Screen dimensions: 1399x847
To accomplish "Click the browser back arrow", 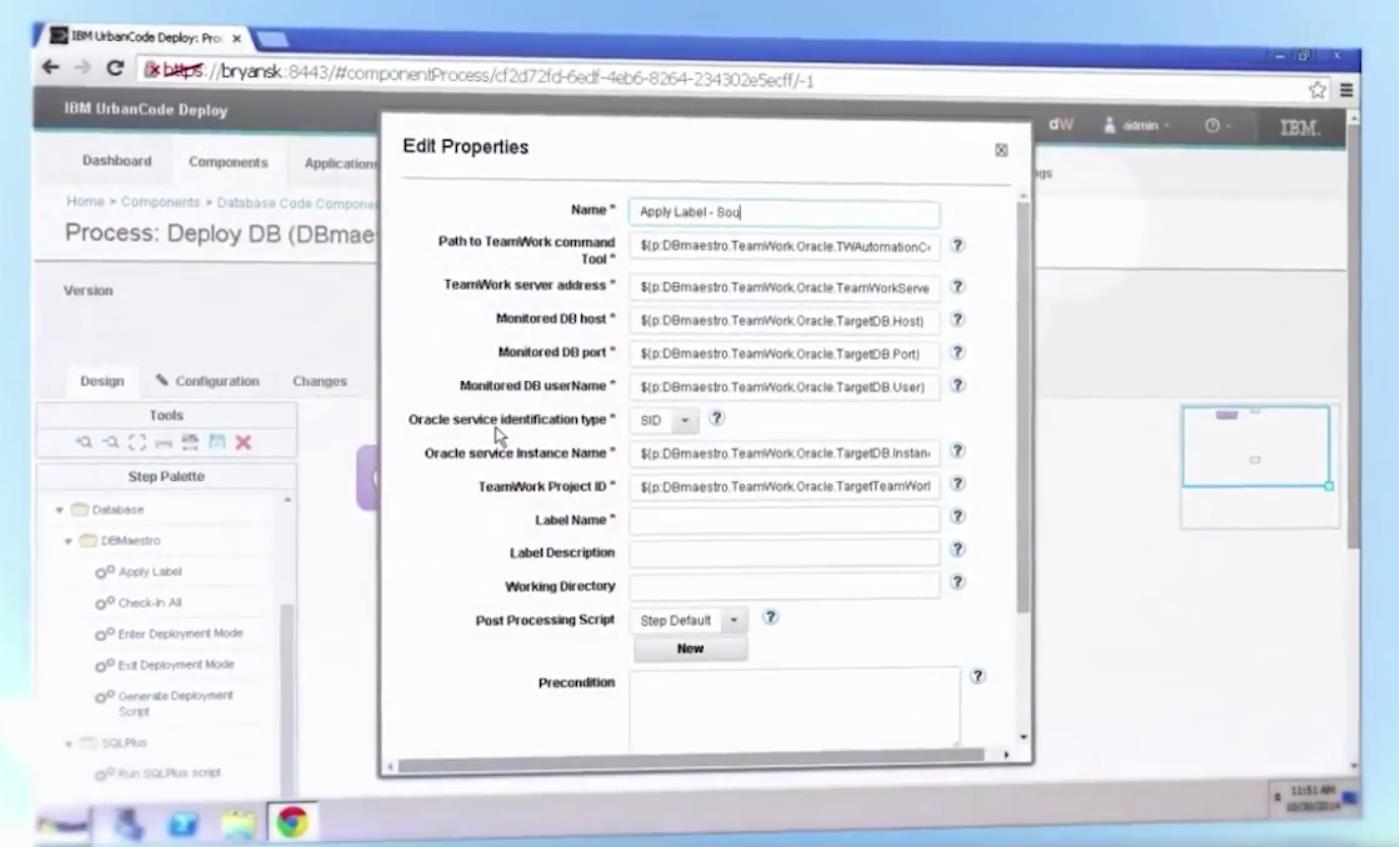I will [x=50, y=67].
